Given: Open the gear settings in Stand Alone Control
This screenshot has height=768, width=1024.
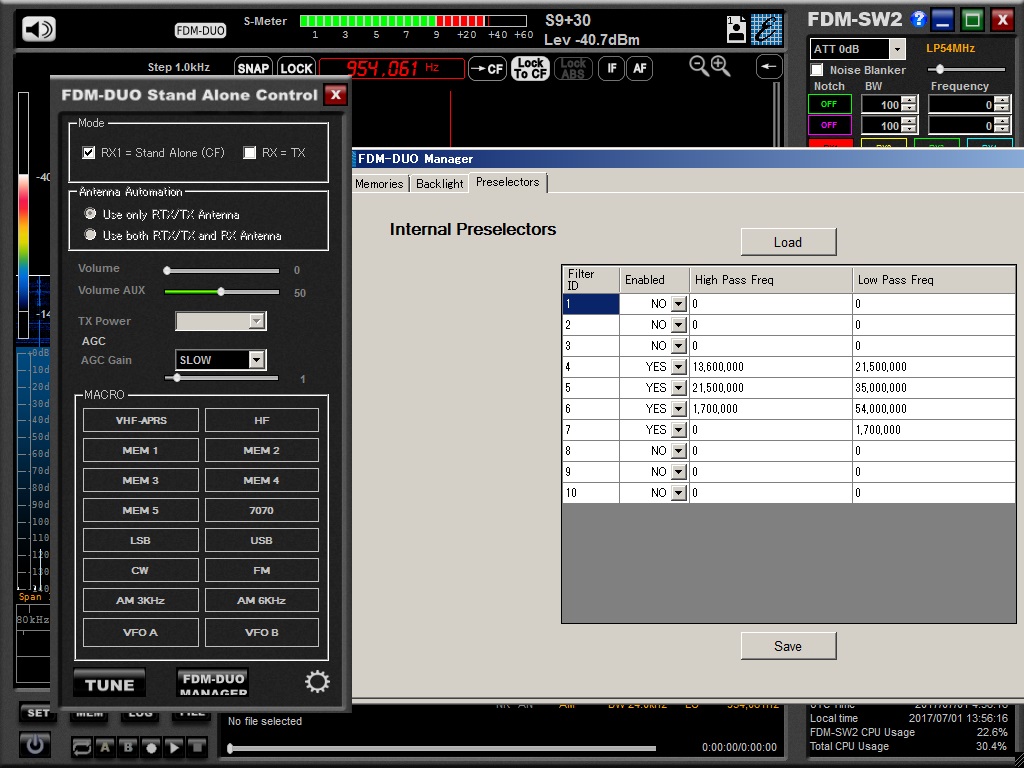Looking at the screenshot, I should [317, 682].
